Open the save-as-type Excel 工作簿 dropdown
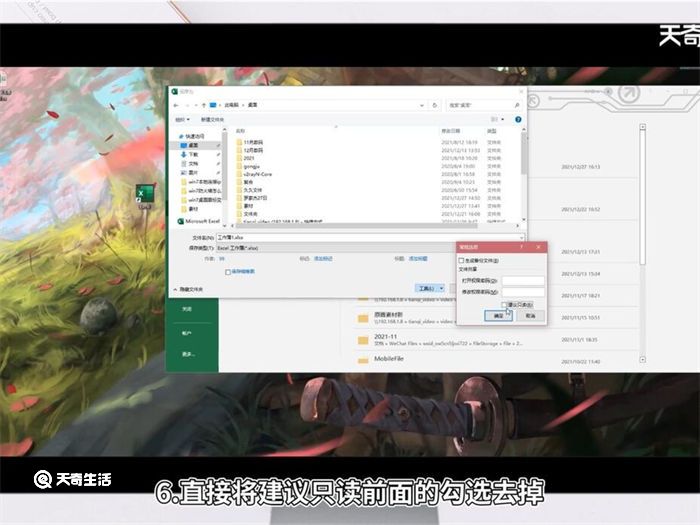Image resolution: width=700 pixels, height=525 pixels. pyautogui.click(x=335, y=248)
